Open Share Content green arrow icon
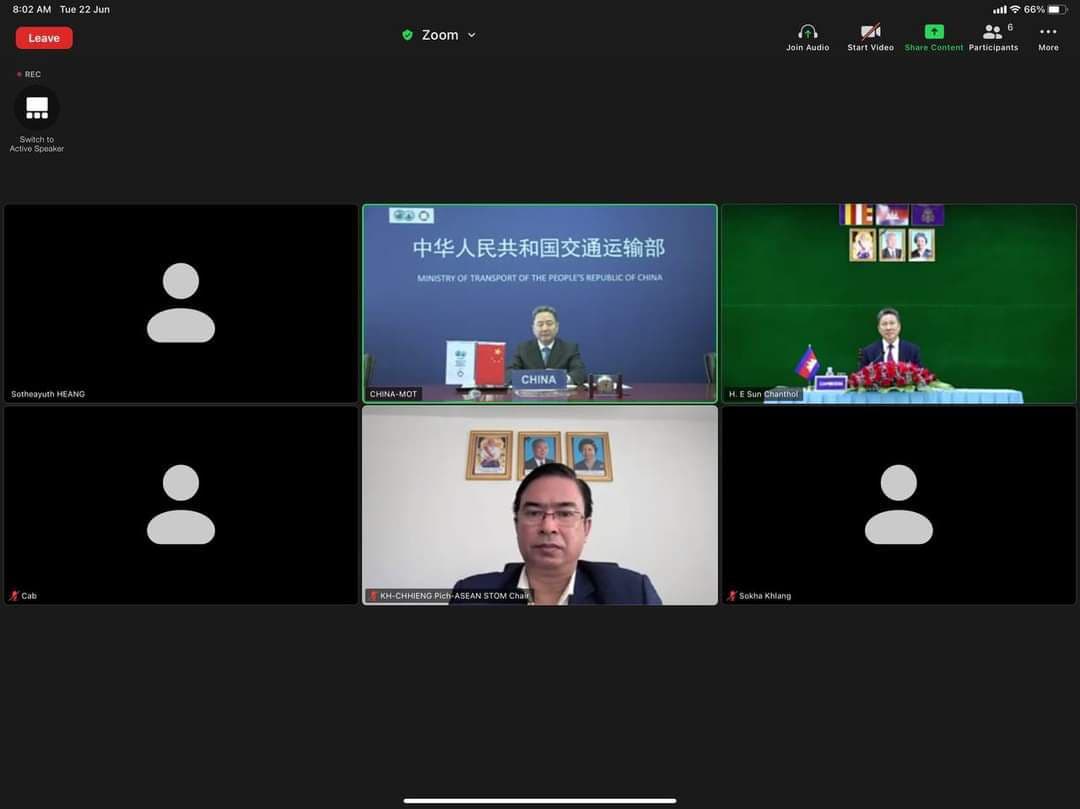 coord(933,32)
